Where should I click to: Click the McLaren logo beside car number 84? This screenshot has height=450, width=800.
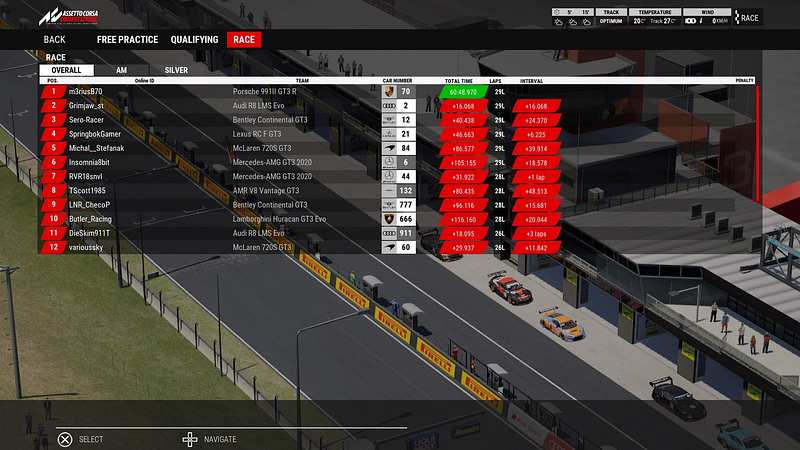[389, 148]
